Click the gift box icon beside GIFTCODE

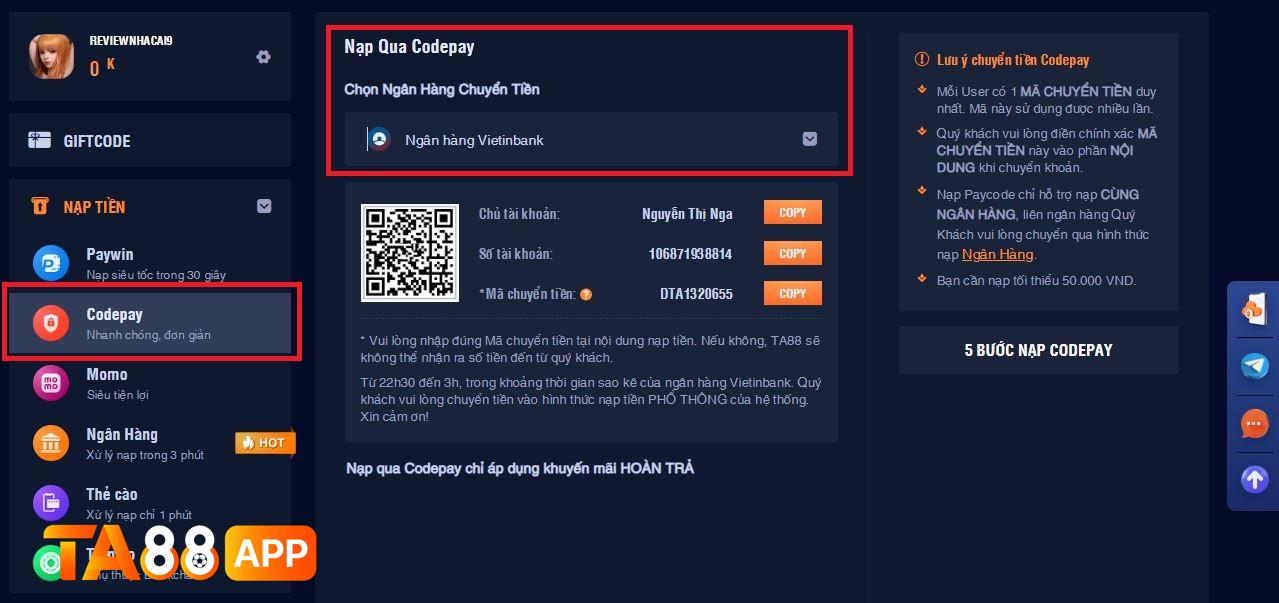pos(39,141)
